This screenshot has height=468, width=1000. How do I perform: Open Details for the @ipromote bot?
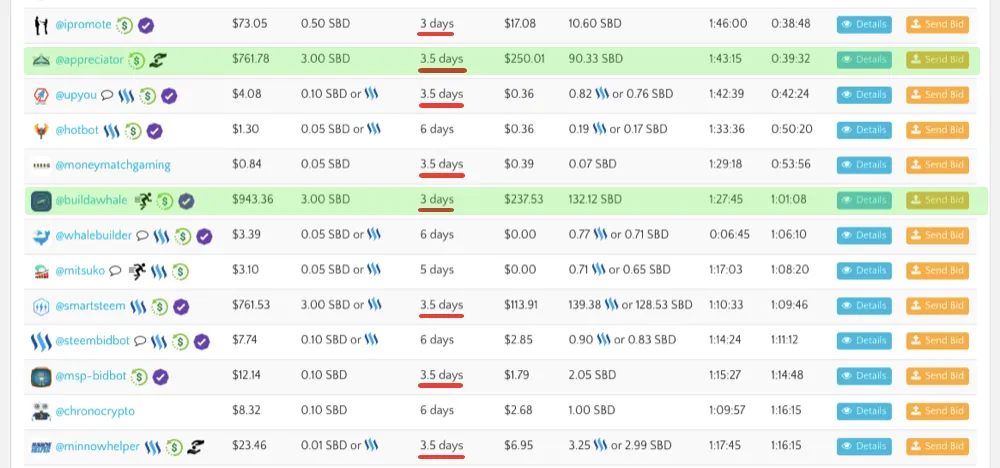coord(864,25)
